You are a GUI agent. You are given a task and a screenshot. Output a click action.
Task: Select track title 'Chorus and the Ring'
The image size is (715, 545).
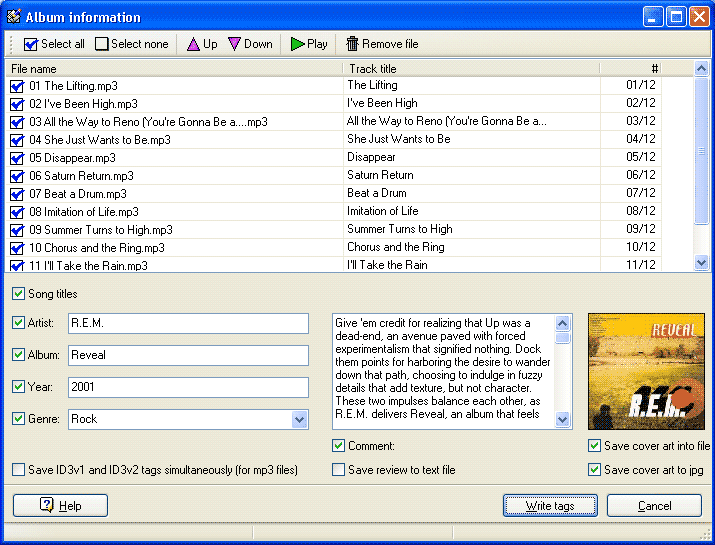396,247
